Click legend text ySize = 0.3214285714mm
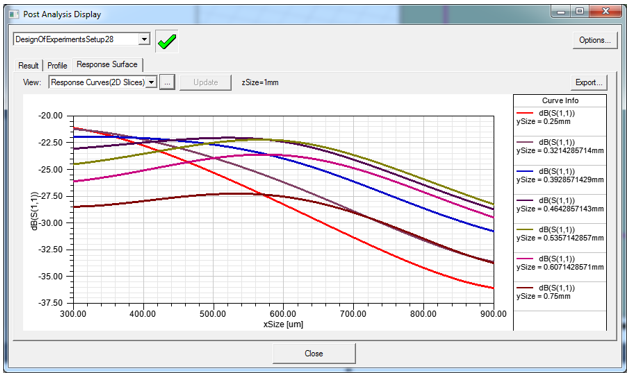This screenshot has height=374, width=629. coord(560,150)
